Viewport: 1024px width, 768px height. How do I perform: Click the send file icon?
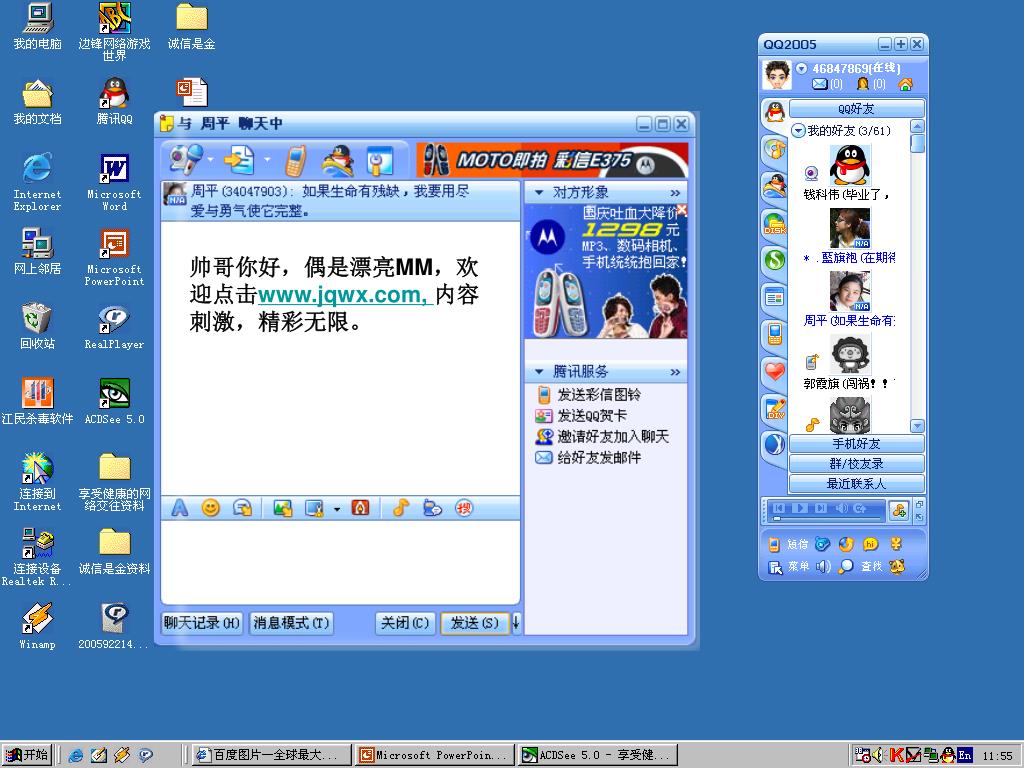(x=240, y=160)
